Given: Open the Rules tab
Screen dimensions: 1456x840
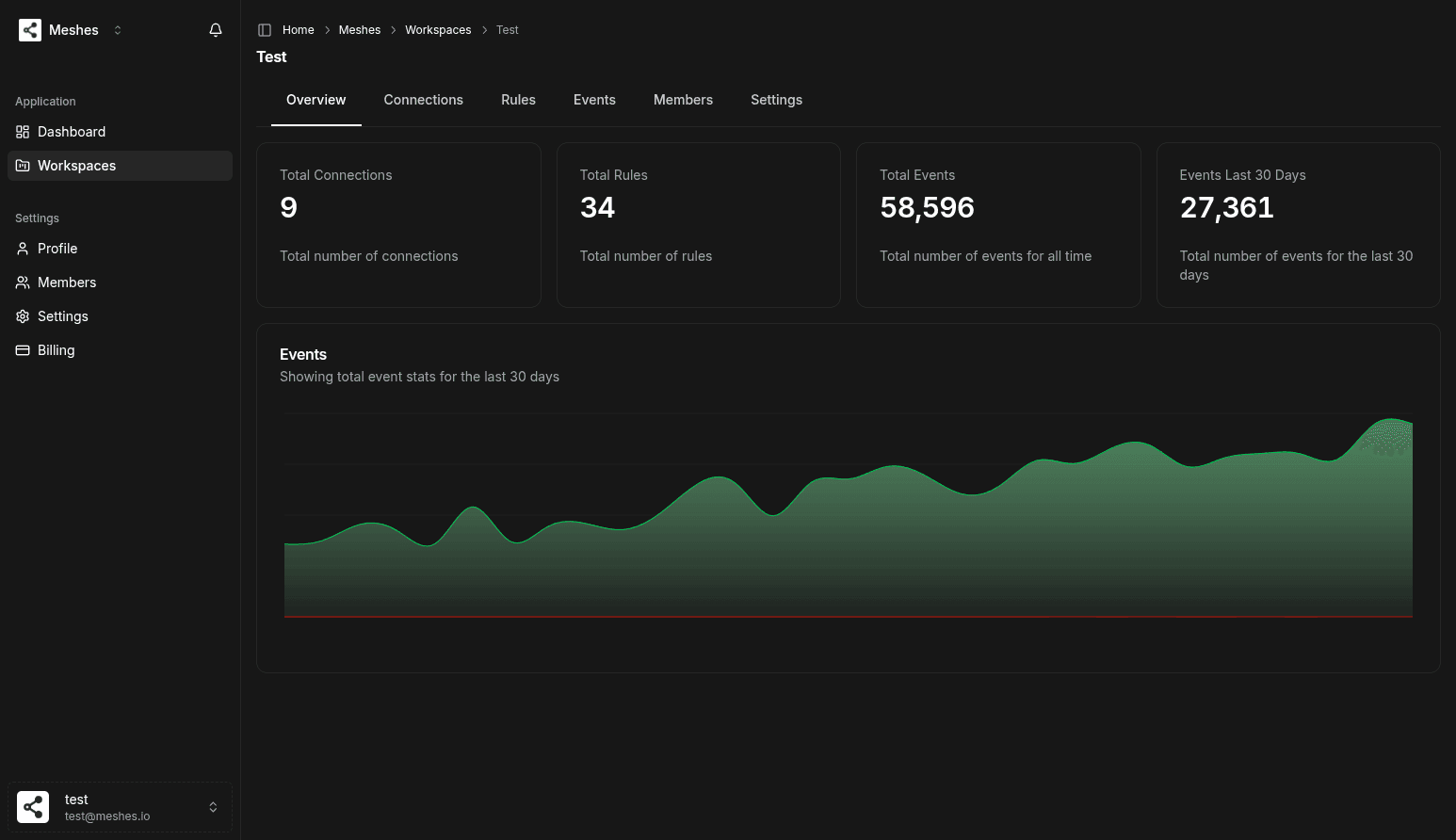Looking at the screenshot, I should pyautogui.click(x=518, y=100).
